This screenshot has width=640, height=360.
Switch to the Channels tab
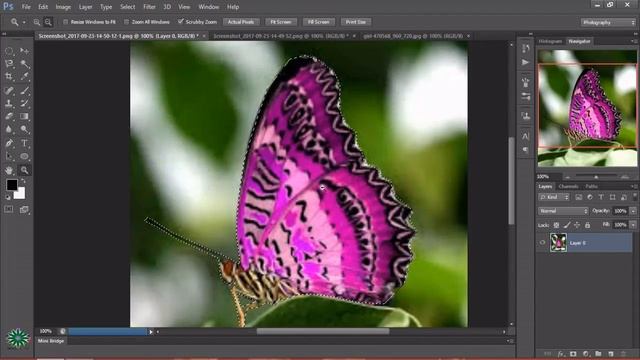coord(568,187)
